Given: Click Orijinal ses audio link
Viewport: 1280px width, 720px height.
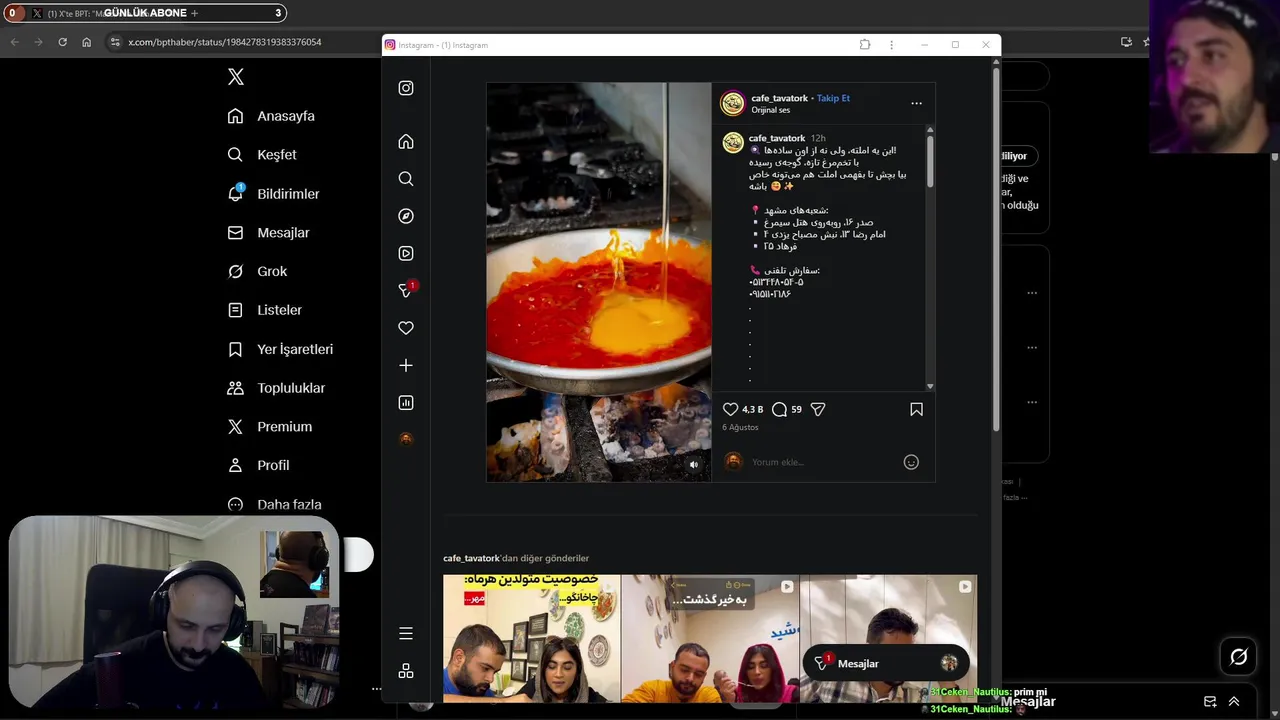Looking at the screenshot, I should tap(770, 110).
